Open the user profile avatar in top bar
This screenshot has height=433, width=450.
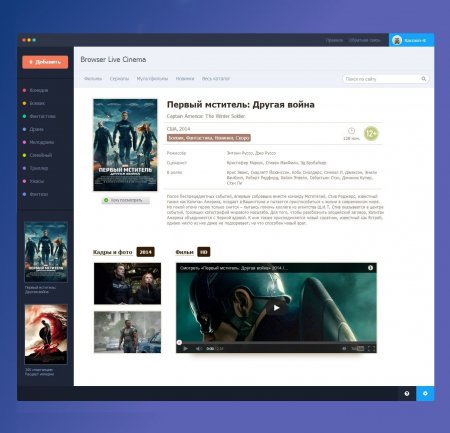397,40
